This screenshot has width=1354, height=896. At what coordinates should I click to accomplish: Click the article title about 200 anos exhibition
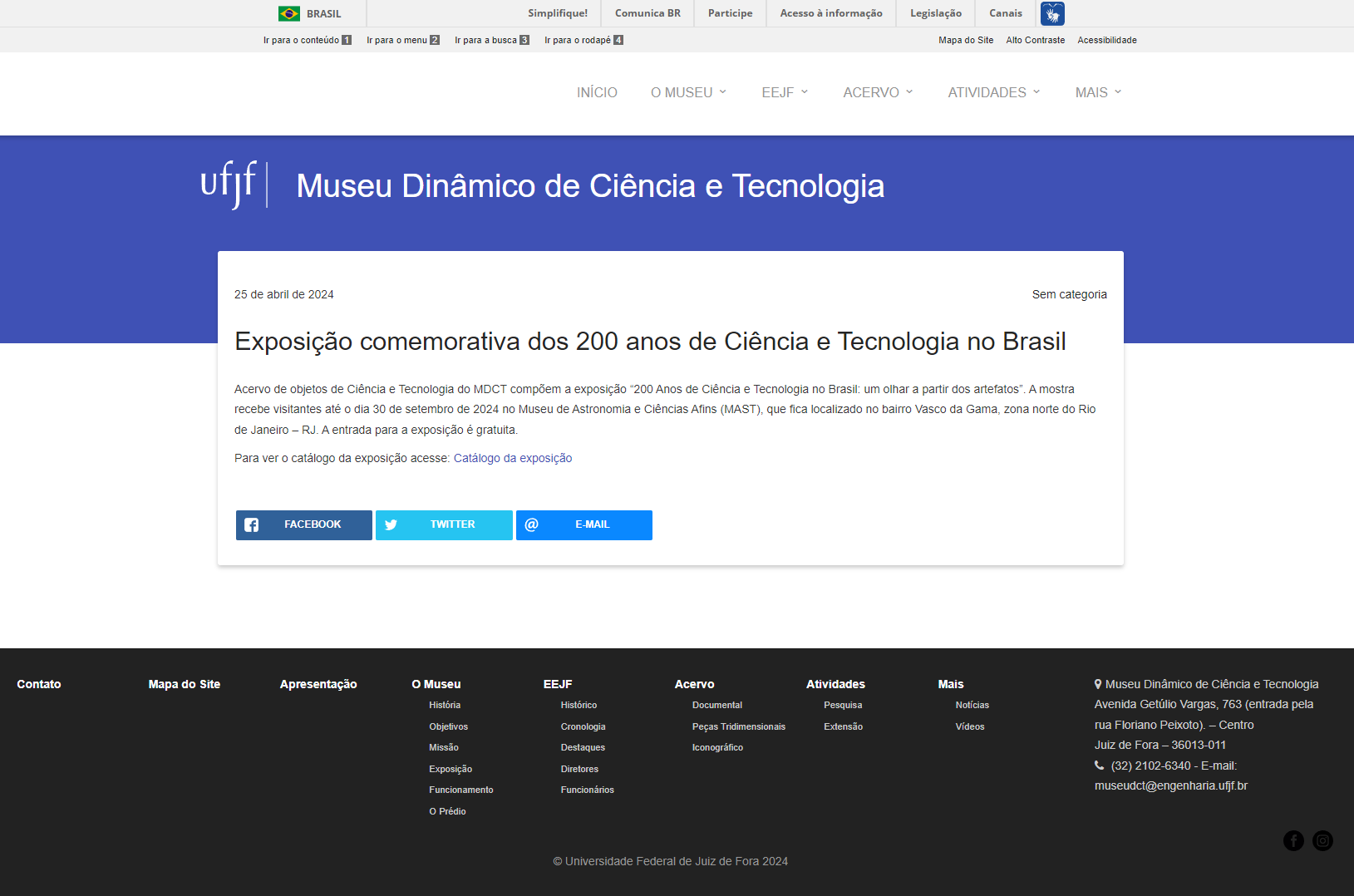(650, 342)
